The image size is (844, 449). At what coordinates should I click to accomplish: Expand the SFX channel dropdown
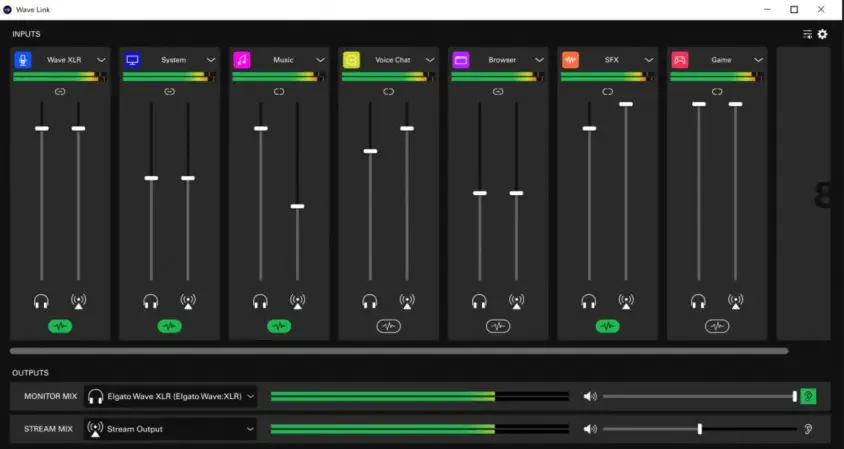point(649,60)
